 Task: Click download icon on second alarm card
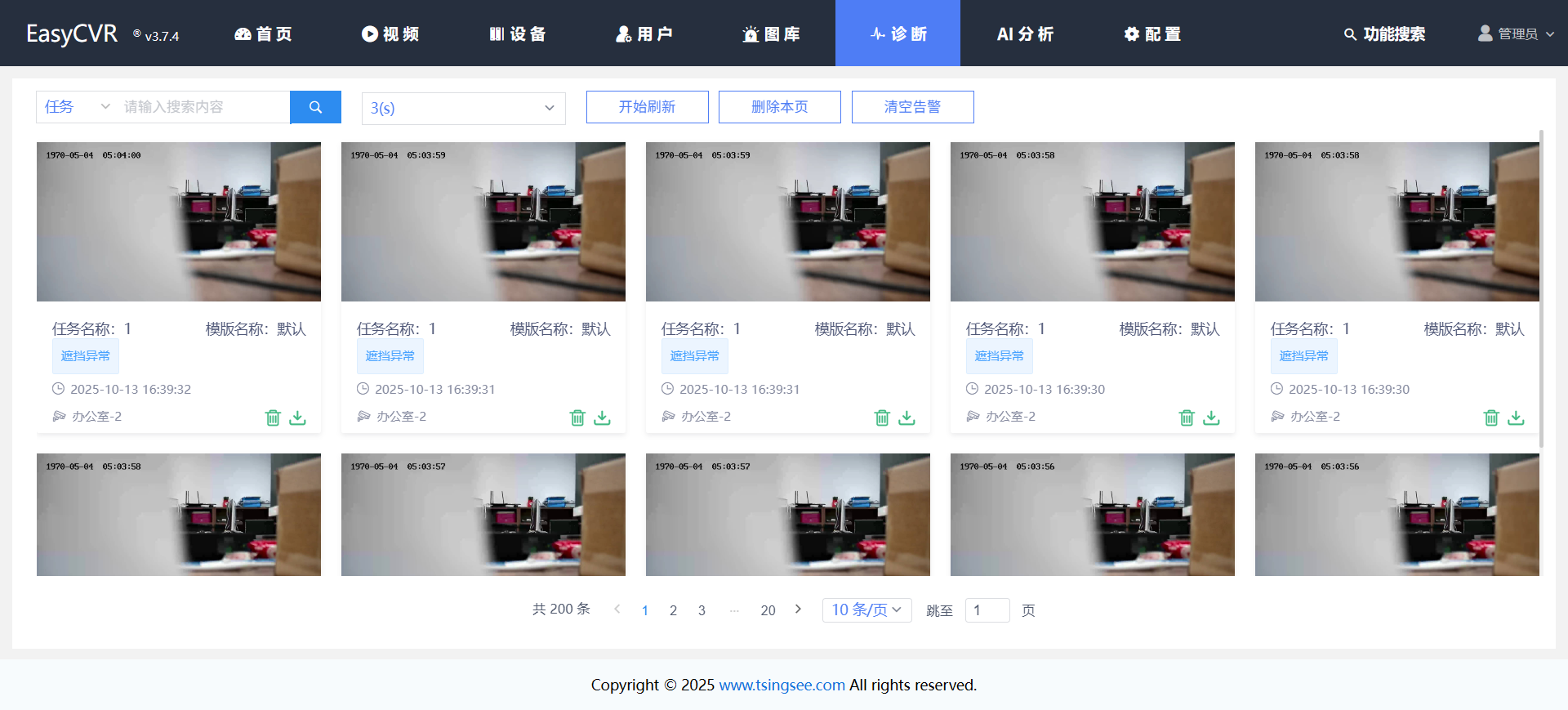(x=602, y=418)
